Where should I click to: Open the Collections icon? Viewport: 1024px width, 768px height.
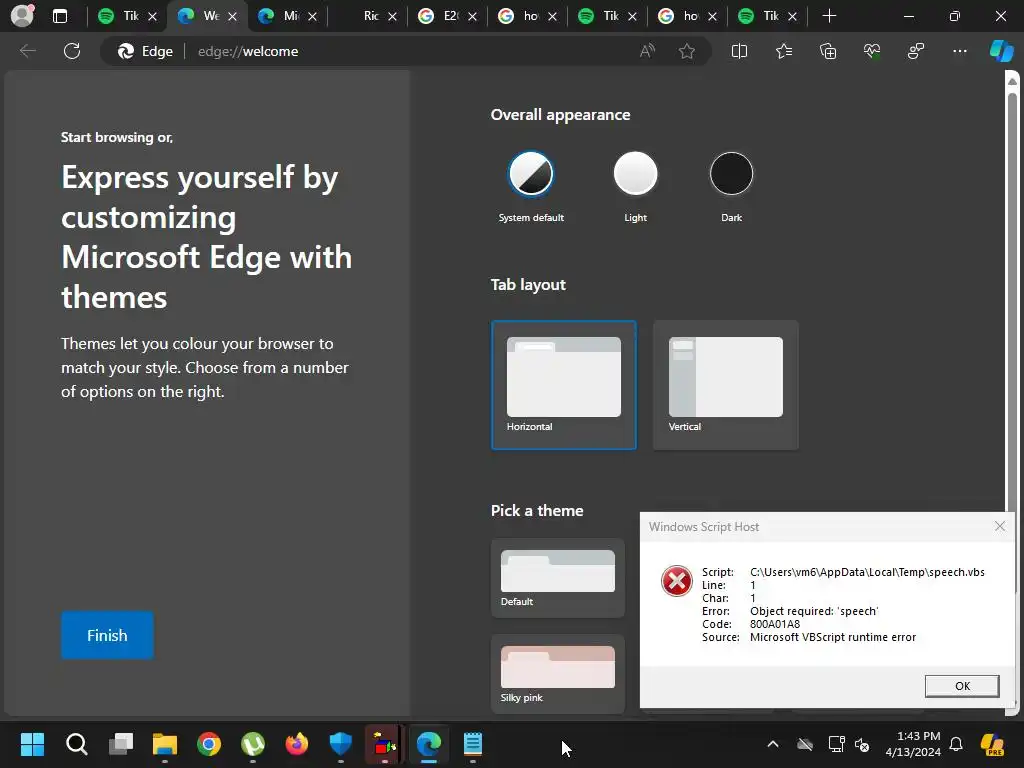pos(828,51)
